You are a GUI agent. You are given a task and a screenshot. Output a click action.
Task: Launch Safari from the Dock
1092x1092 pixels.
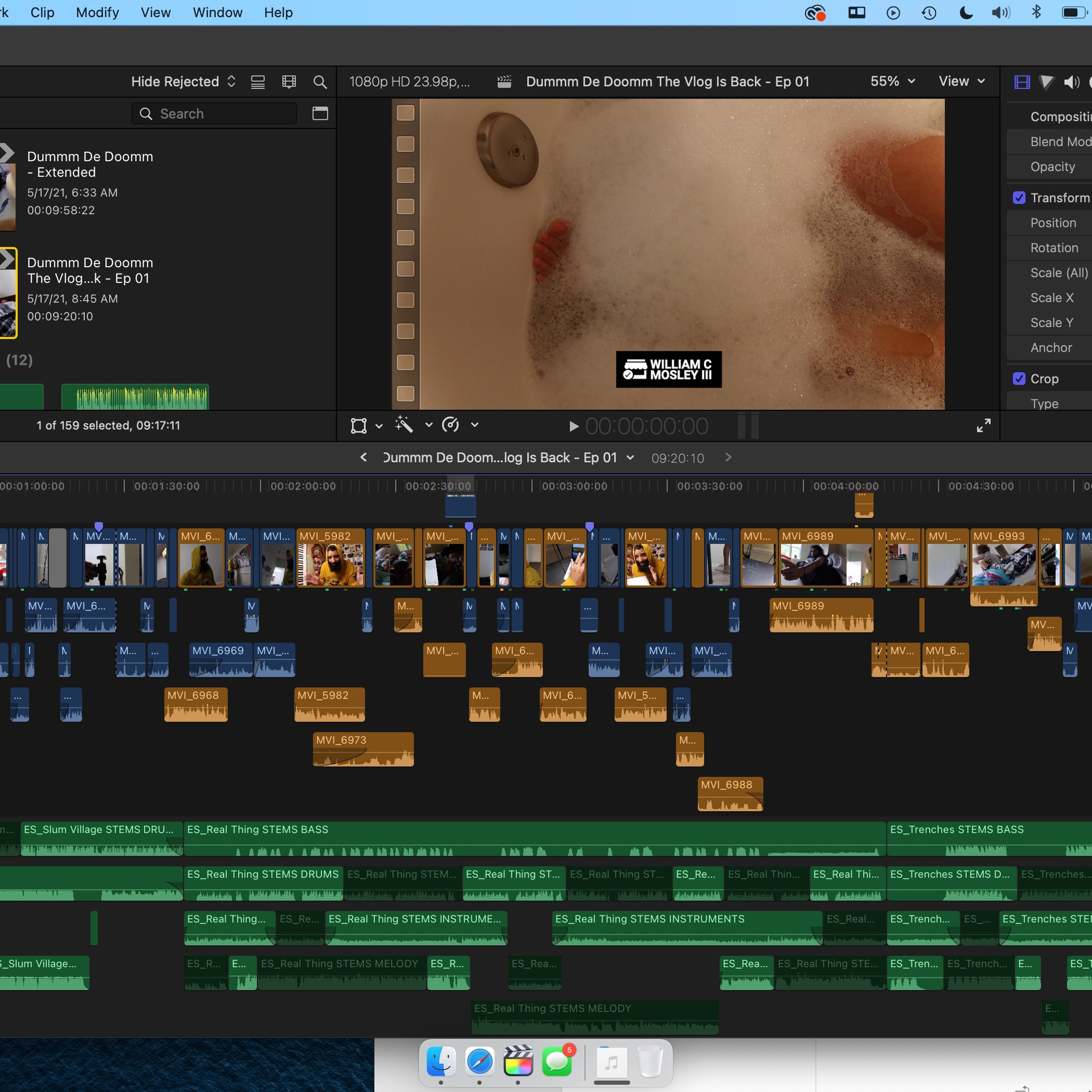479,1061
